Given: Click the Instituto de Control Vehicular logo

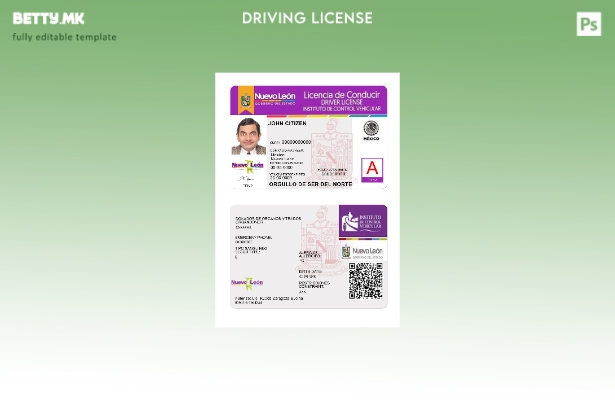Looking at the screenshot, I should pyautogui.click(x=362, y=220).
